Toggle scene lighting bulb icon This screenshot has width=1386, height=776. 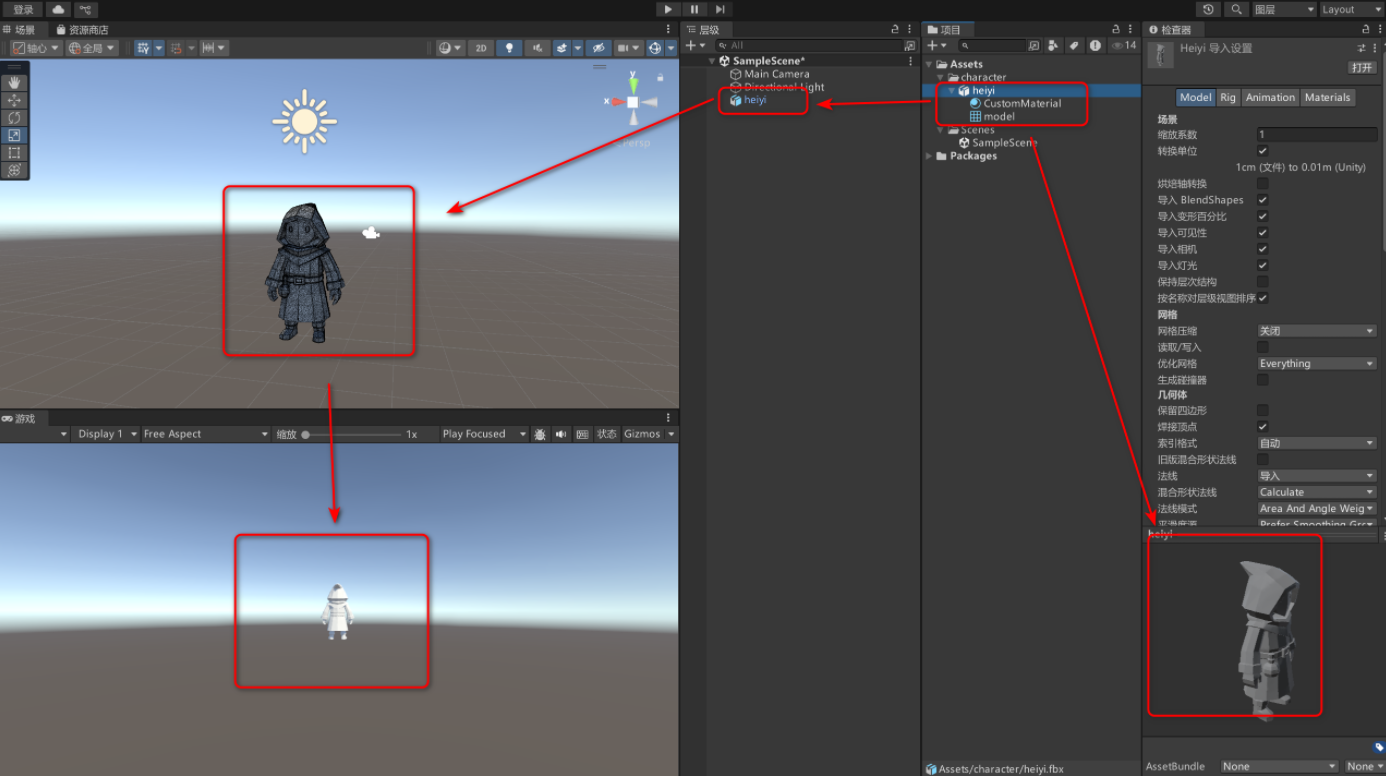(x=509, y=48)
